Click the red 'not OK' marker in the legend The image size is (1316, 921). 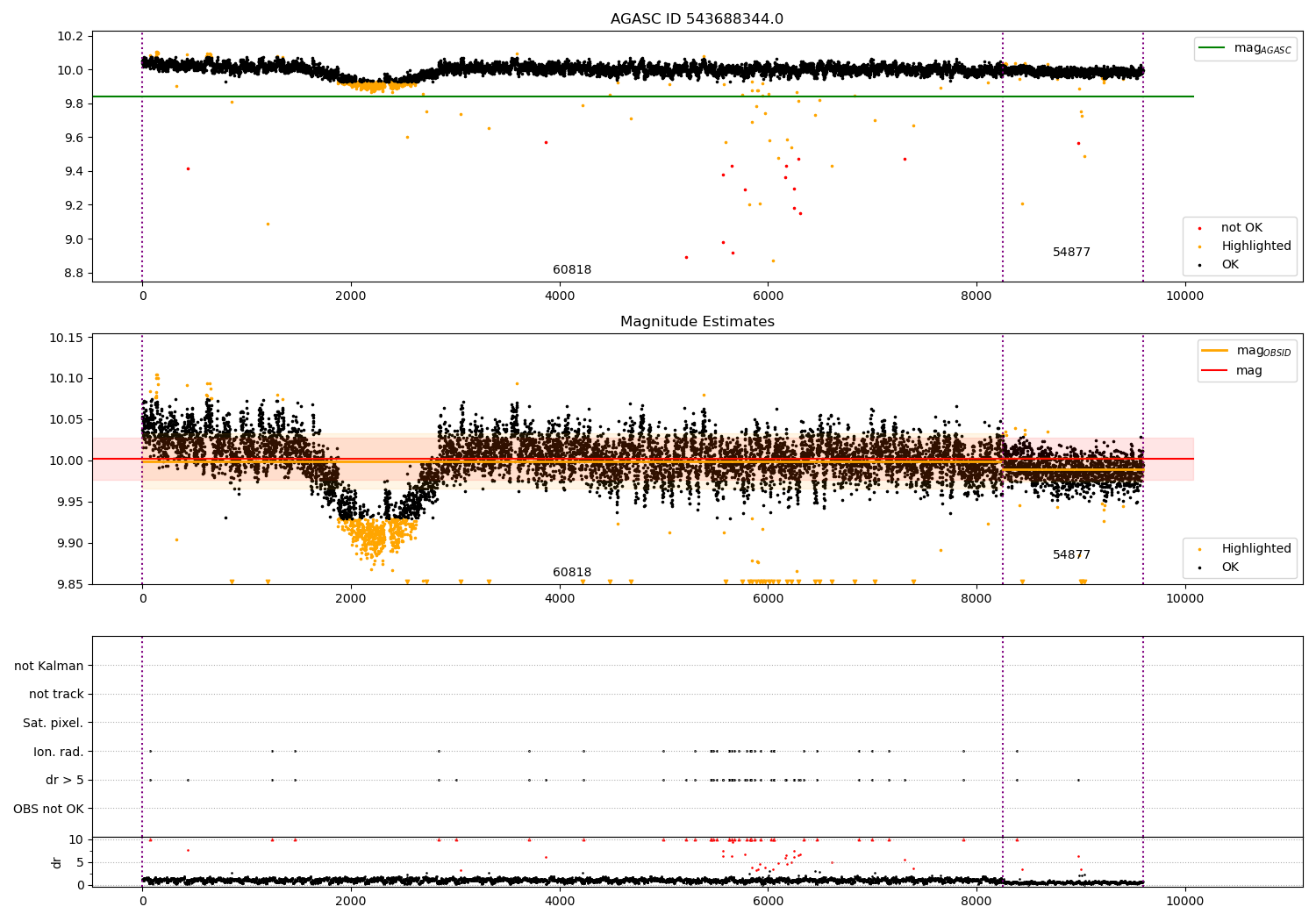[x=1199, y=228]
